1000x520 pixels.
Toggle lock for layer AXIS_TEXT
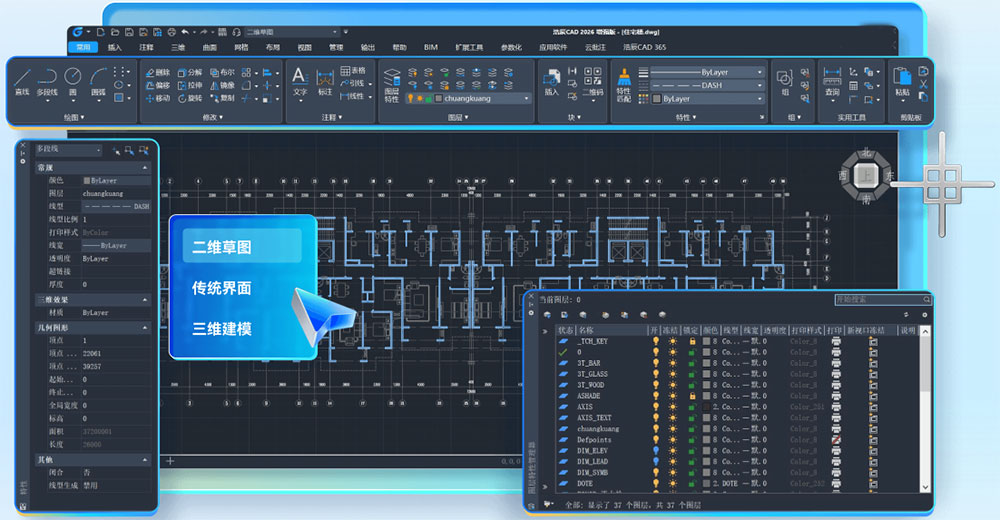coord(692,418)
